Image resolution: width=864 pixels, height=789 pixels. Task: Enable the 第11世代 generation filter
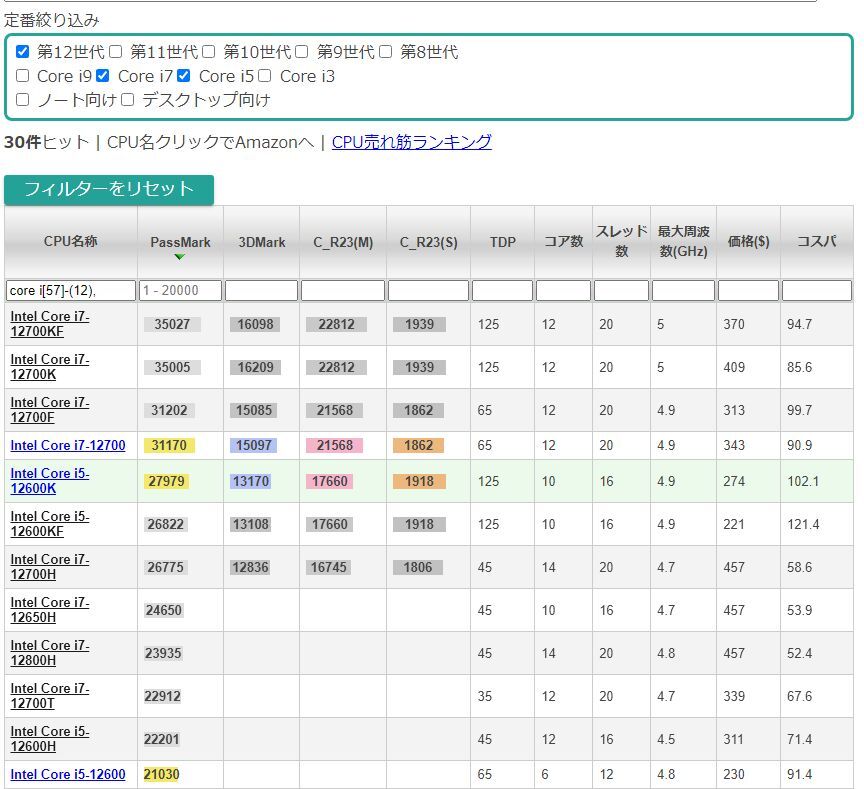coord(115,51)
